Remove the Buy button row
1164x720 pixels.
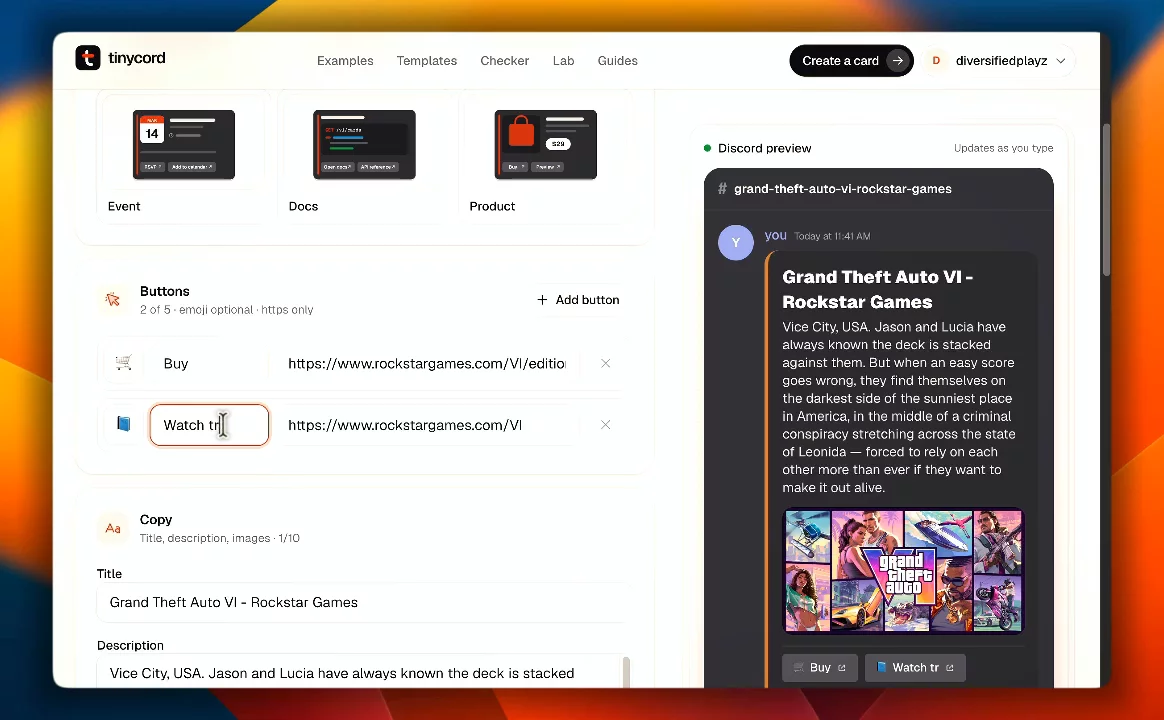pyautogui.click(x=606, y=363)
